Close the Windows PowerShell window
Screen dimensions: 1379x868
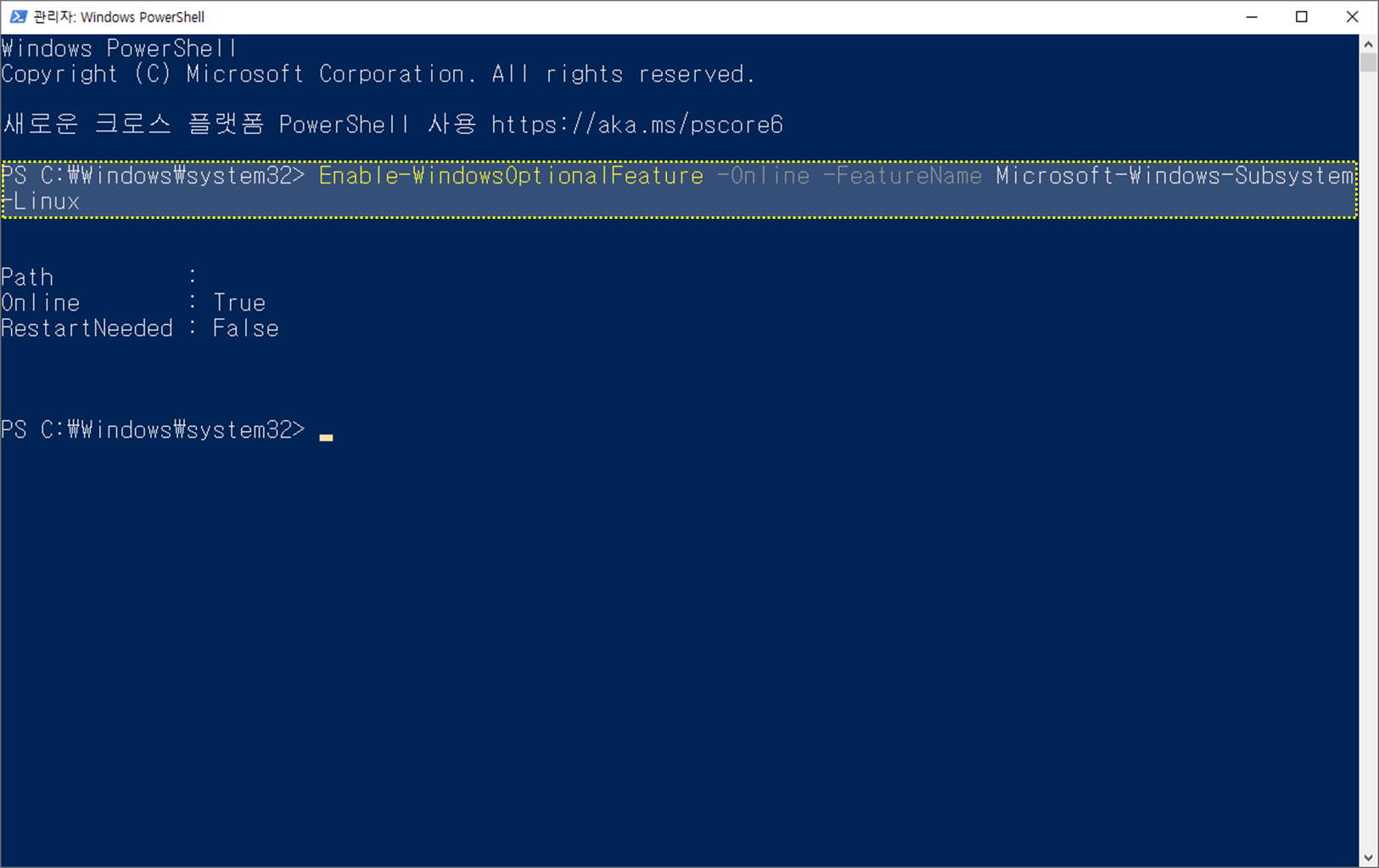pyautogui.click(x=1353, y=17)
